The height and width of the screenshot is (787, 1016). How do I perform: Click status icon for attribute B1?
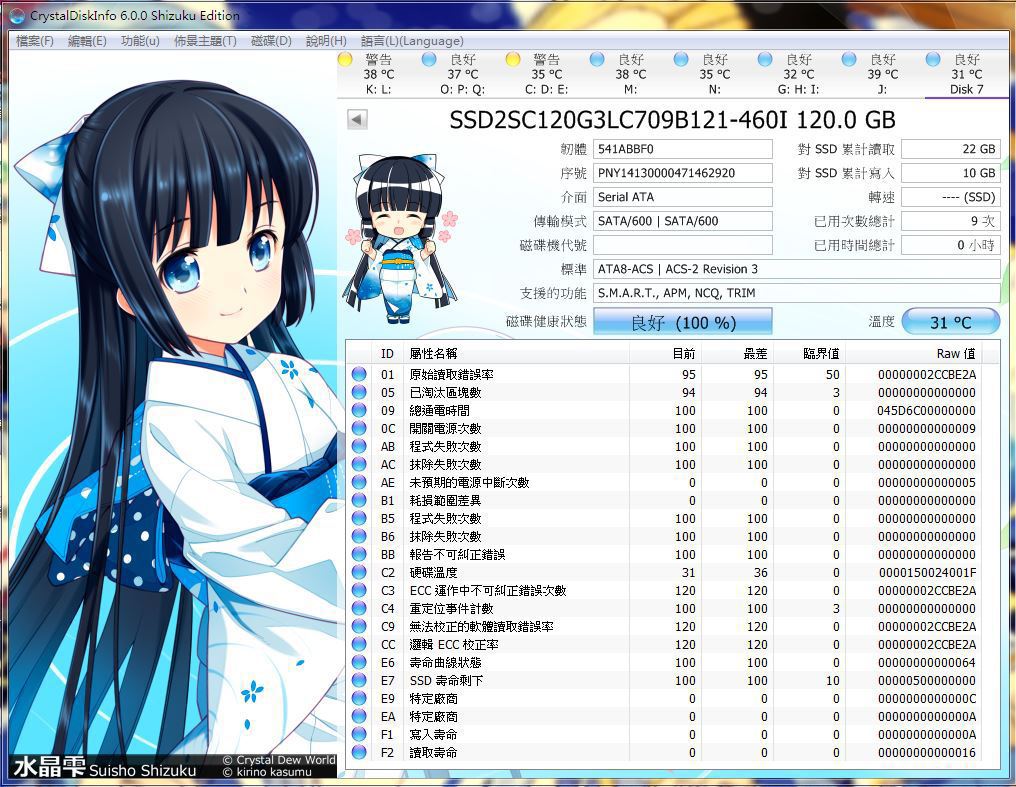tap(358, 500)
